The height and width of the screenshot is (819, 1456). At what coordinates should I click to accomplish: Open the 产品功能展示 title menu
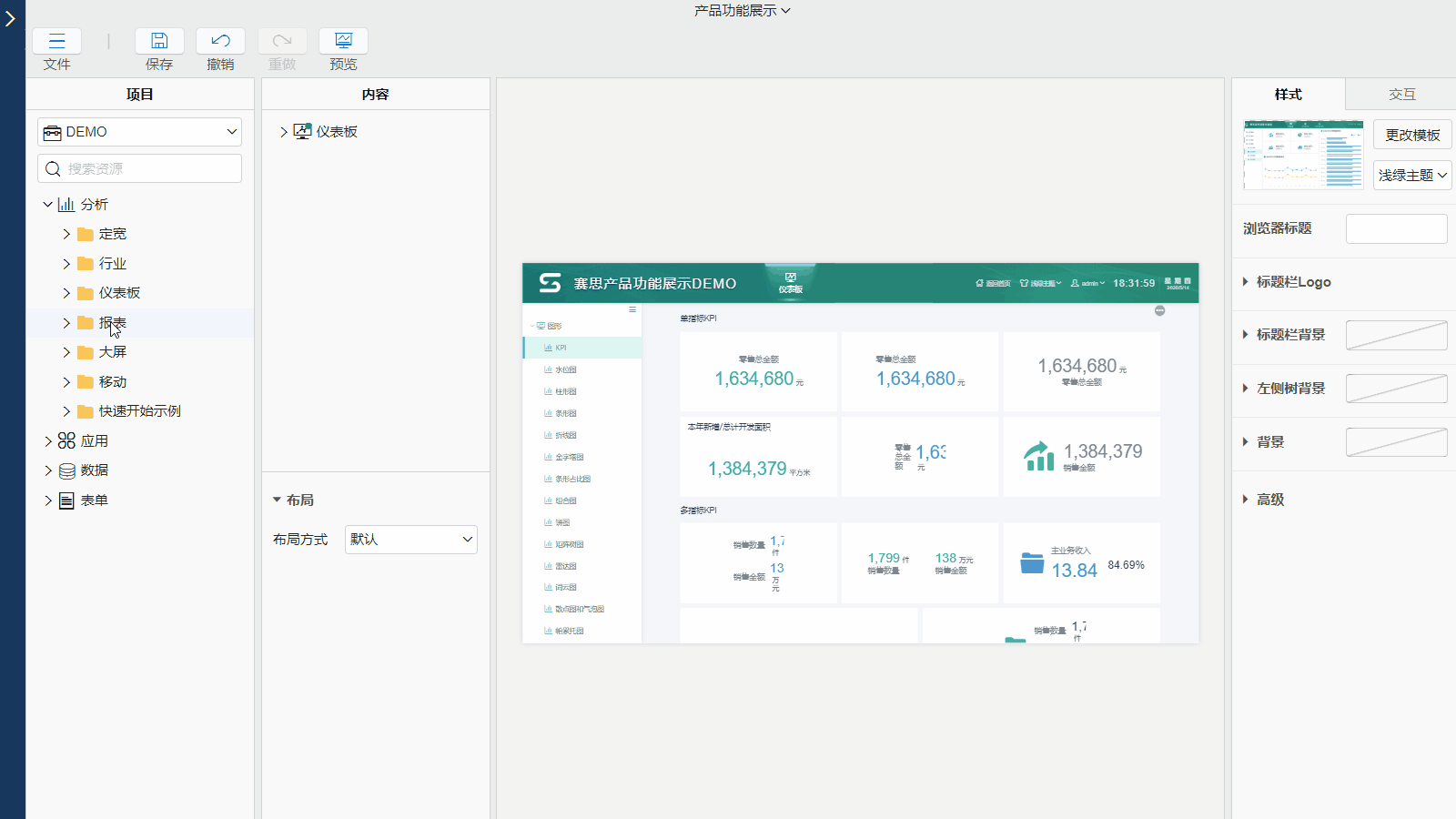(742, 11)
